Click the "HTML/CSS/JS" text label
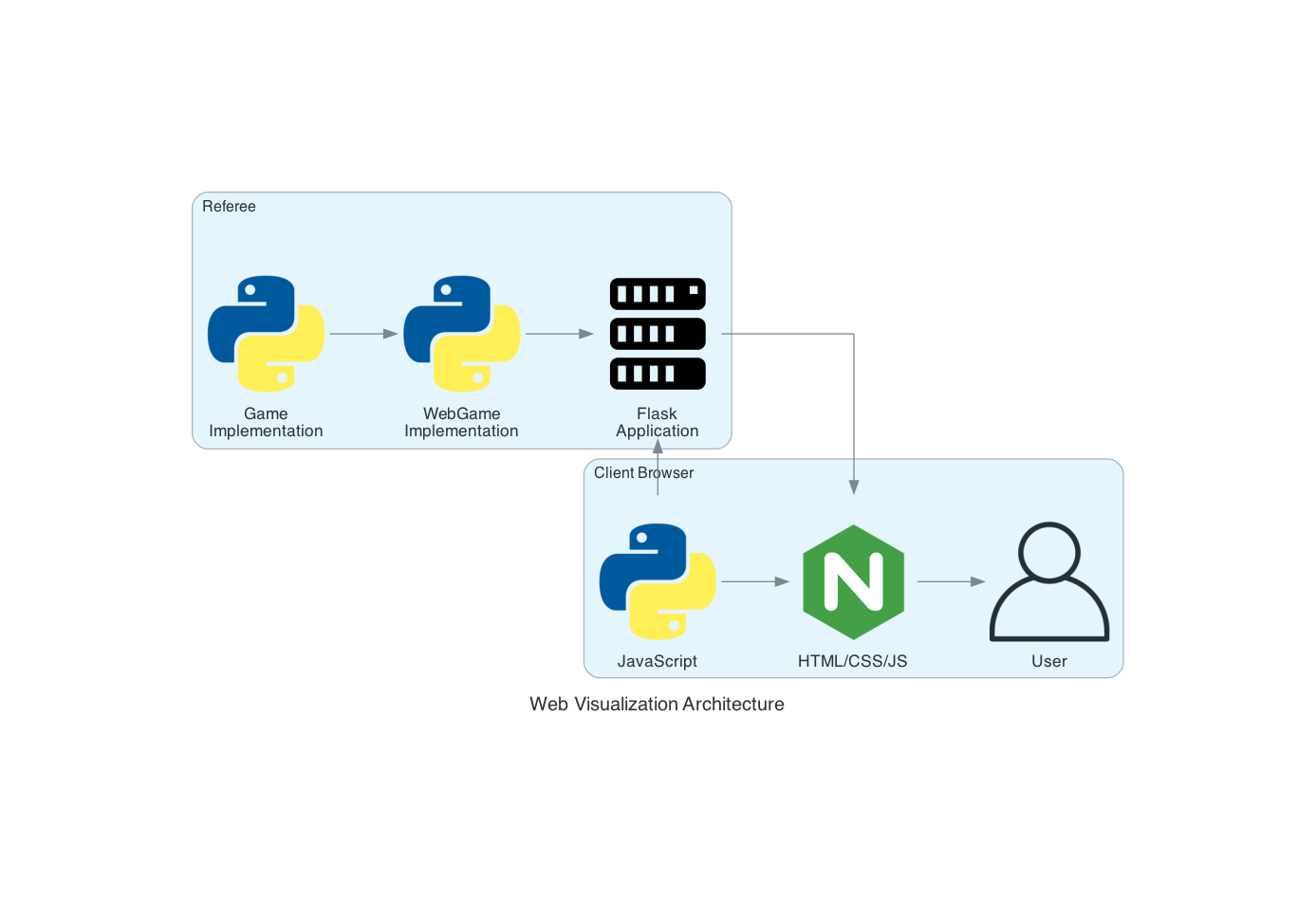The height and width of the screenshot is (900, 1316). (852, 661)
